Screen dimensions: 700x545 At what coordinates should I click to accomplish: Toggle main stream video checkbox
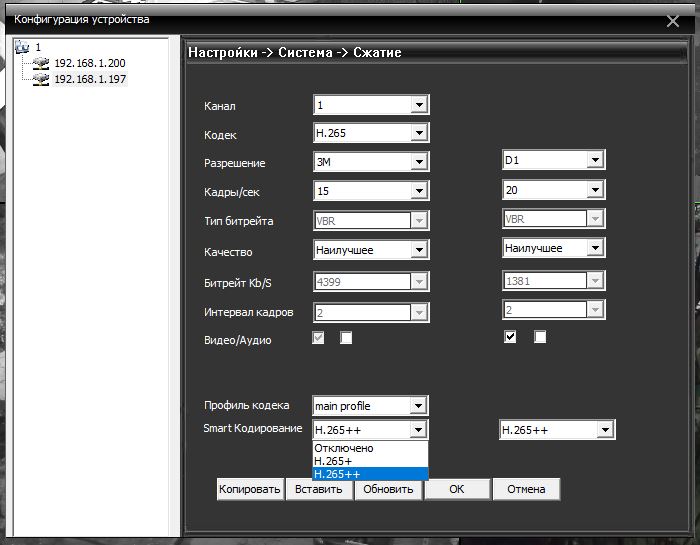319,338
